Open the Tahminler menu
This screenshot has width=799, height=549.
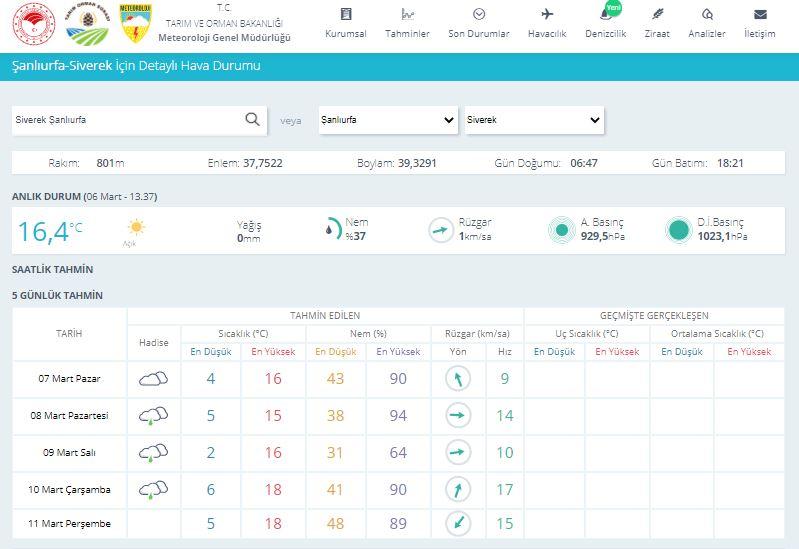[407, 23]
